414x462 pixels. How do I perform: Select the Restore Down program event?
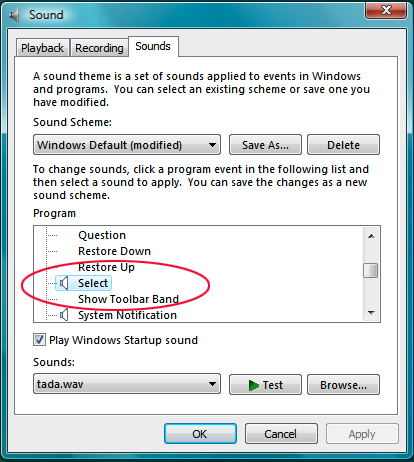click(114, 251)
